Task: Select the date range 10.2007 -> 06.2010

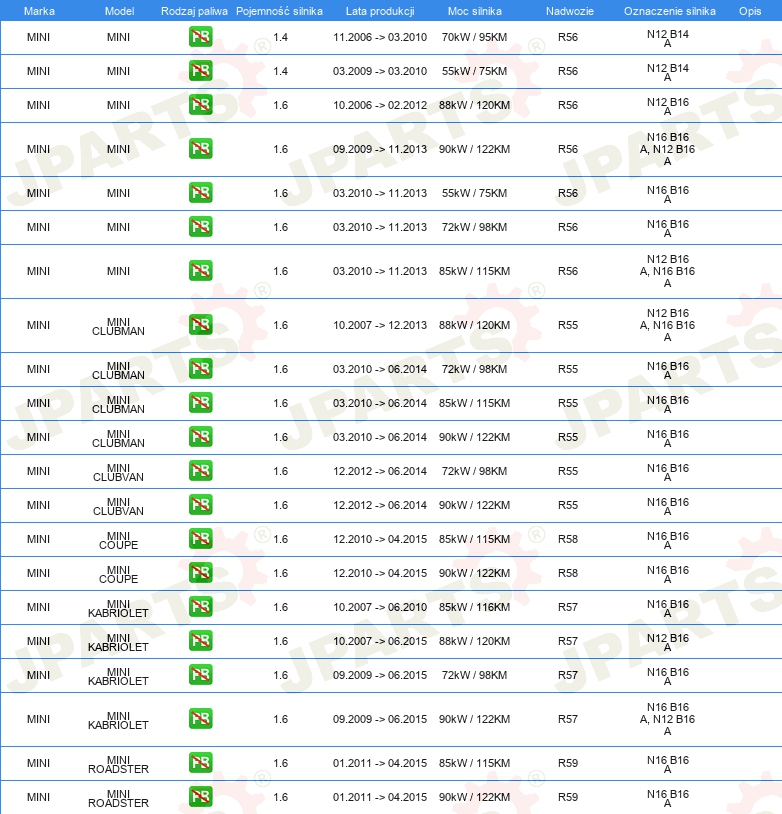Action: pos(380,607)
